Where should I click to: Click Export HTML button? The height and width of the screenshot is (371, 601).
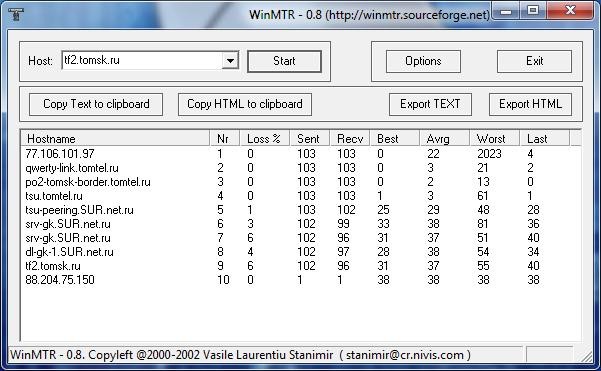(x=530, y=104)
